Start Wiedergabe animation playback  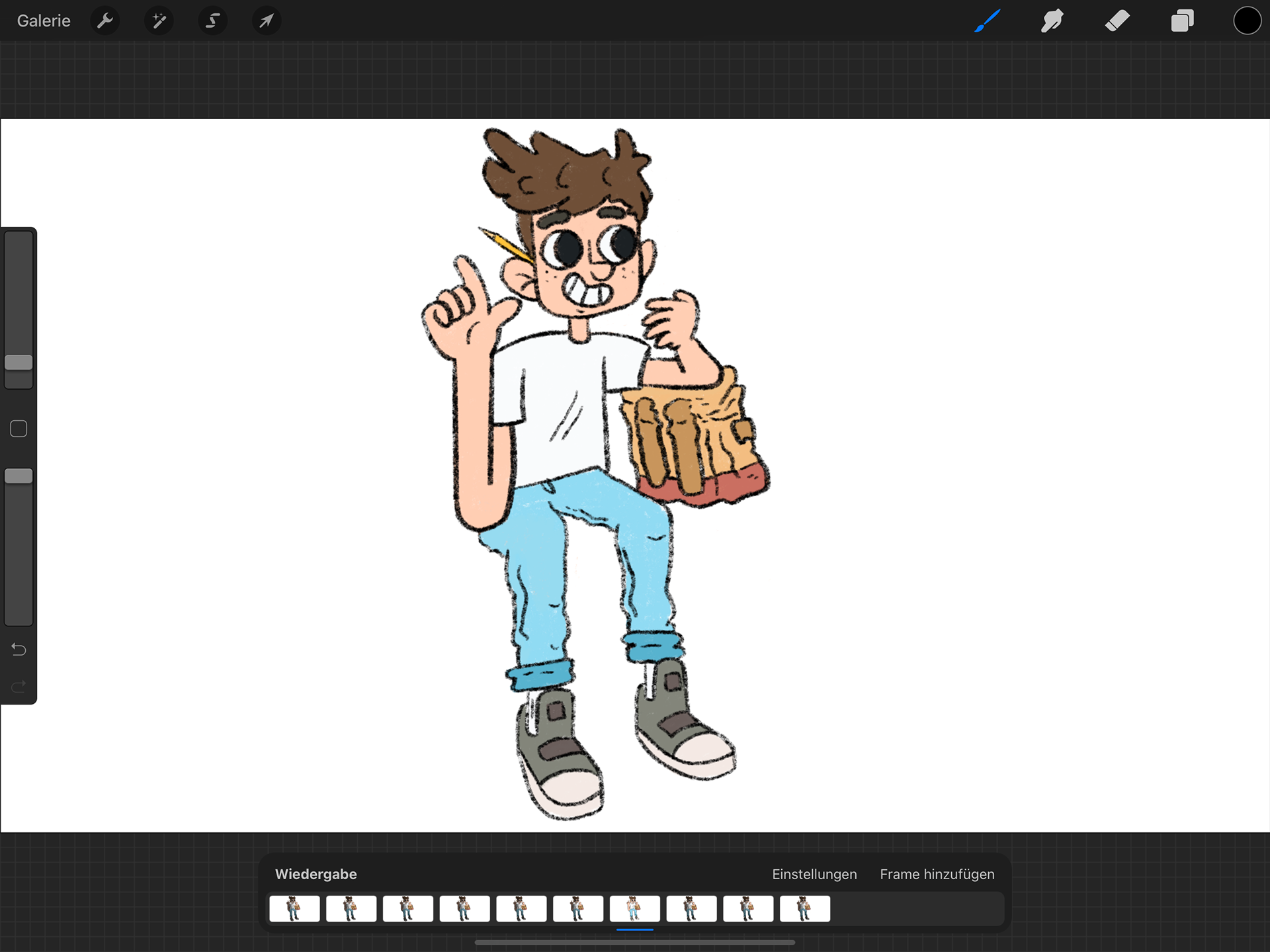pos(316,874)
